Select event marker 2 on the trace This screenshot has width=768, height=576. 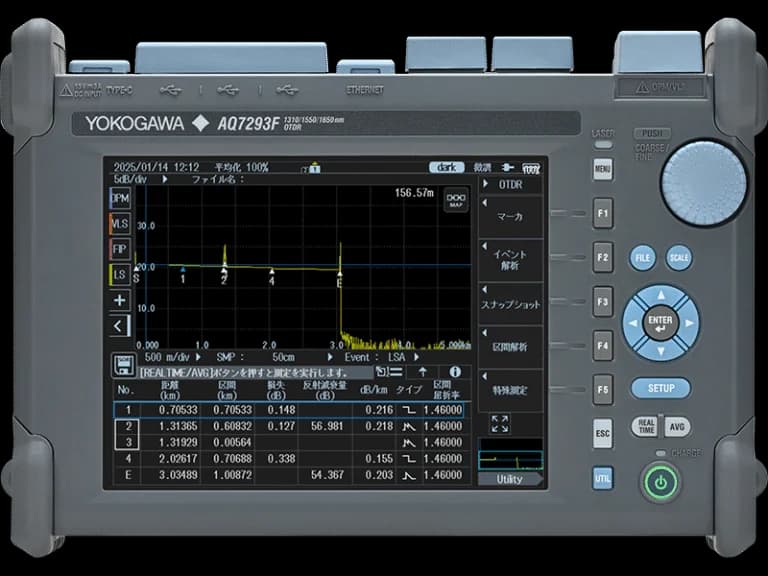(x=224, y=276)
